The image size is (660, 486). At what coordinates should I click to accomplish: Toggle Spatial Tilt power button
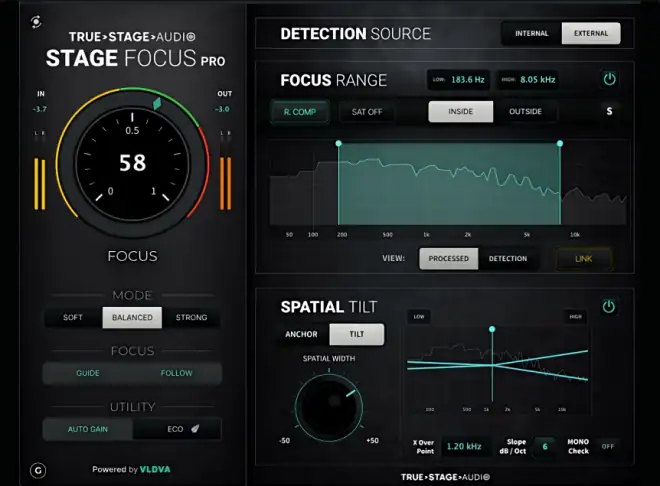click(x=609, y=307)
